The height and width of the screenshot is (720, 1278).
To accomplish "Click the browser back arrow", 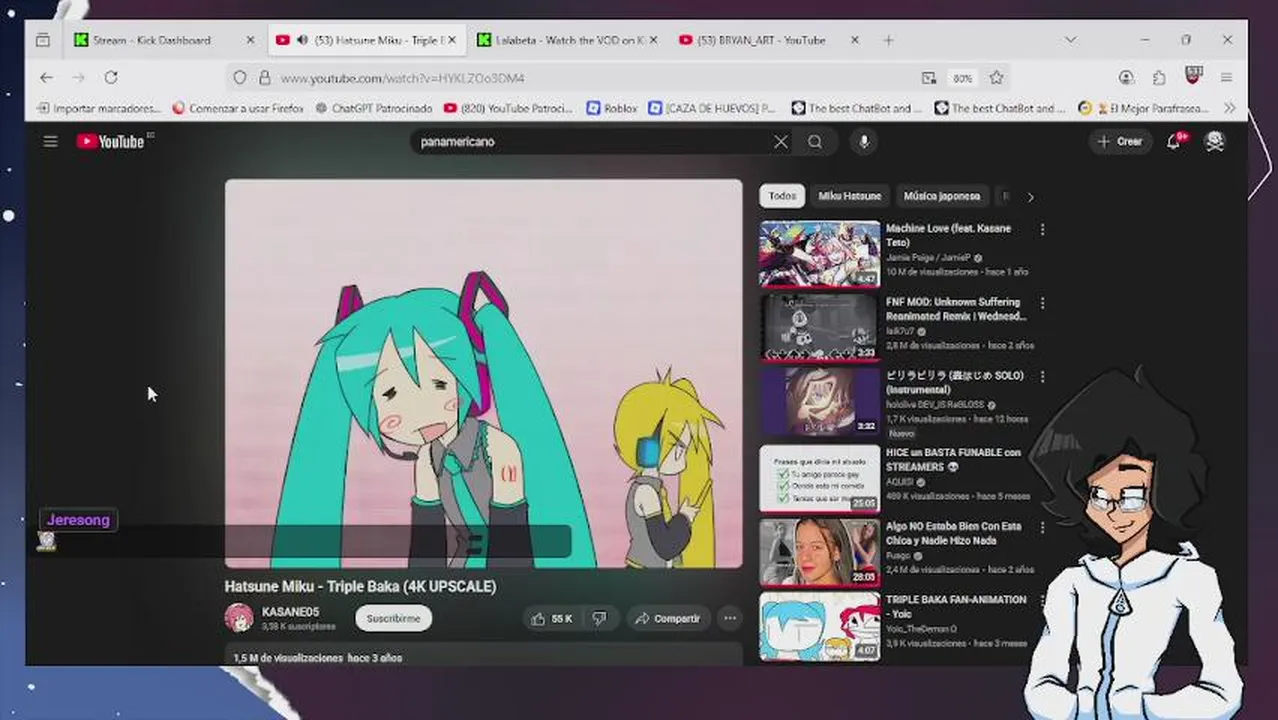I will (x=47, y=77).
